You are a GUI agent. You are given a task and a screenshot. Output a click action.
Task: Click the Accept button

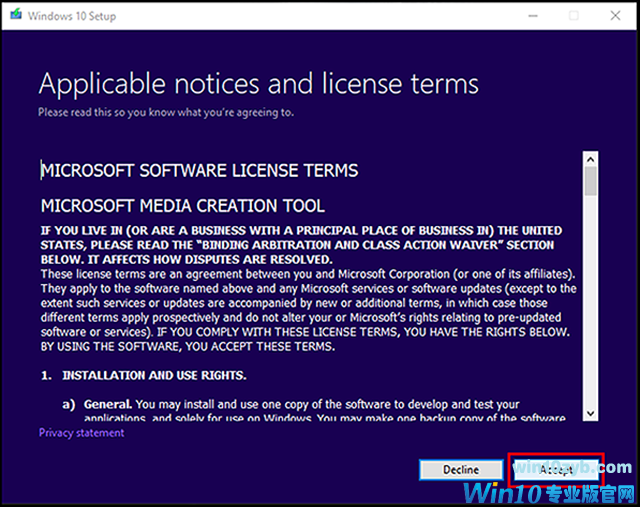pyautogui.click(x=556, y=469)
